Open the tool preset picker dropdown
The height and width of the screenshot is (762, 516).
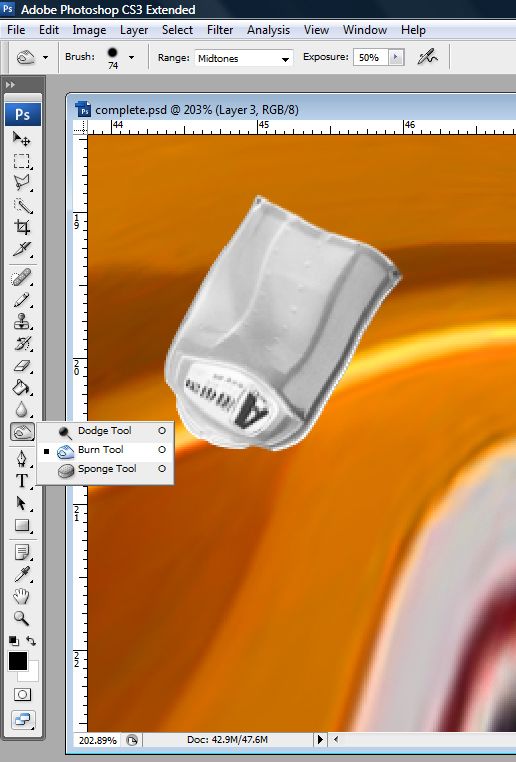pos(45,57)
